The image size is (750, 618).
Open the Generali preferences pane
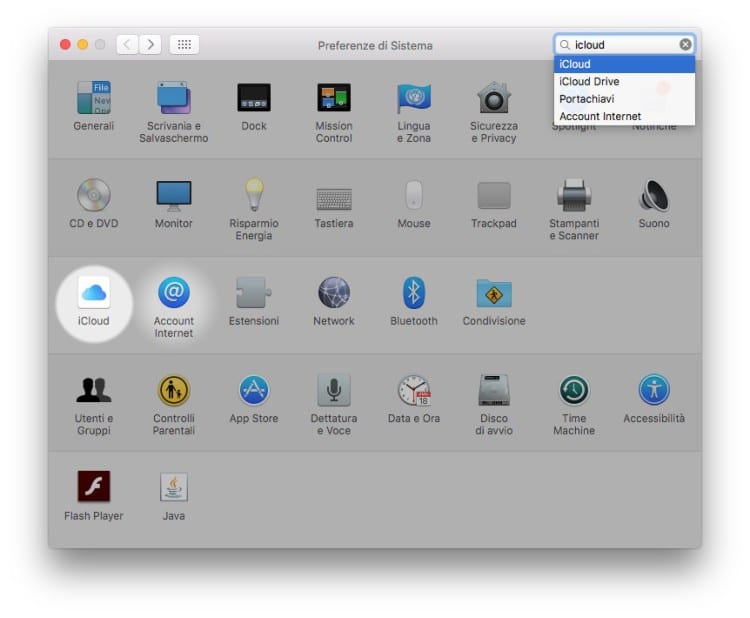click(94, 98)
